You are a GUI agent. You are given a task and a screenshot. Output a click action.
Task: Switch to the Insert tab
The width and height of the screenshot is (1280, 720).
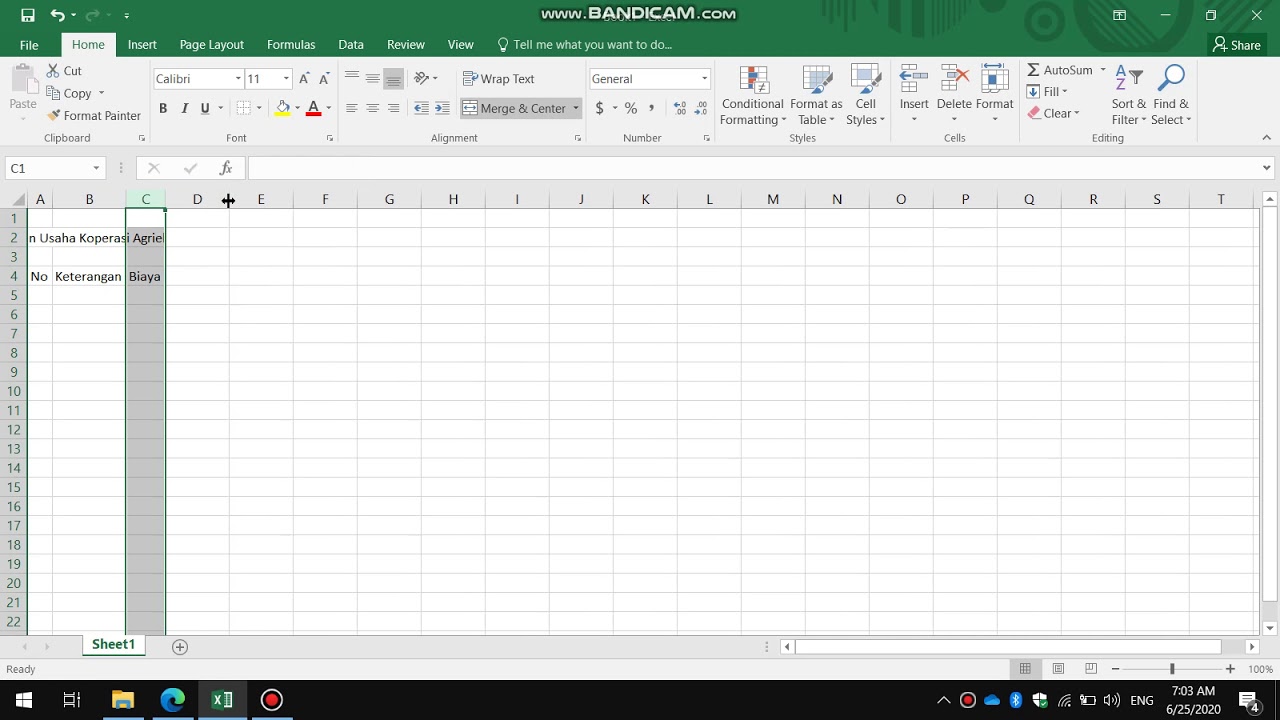pos(142,45)
